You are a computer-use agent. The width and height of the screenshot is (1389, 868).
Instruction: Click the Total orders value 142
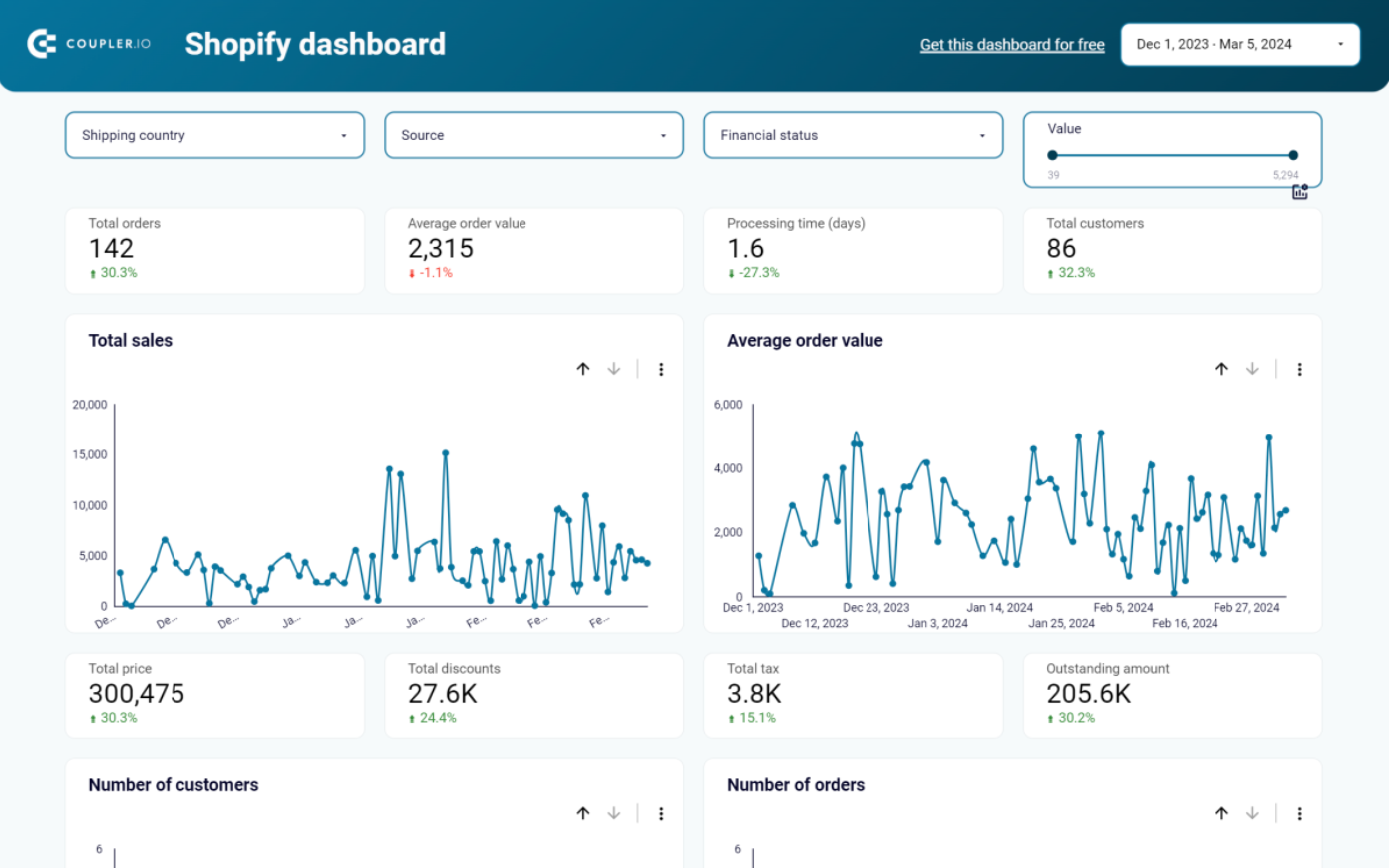coord(111,248)
